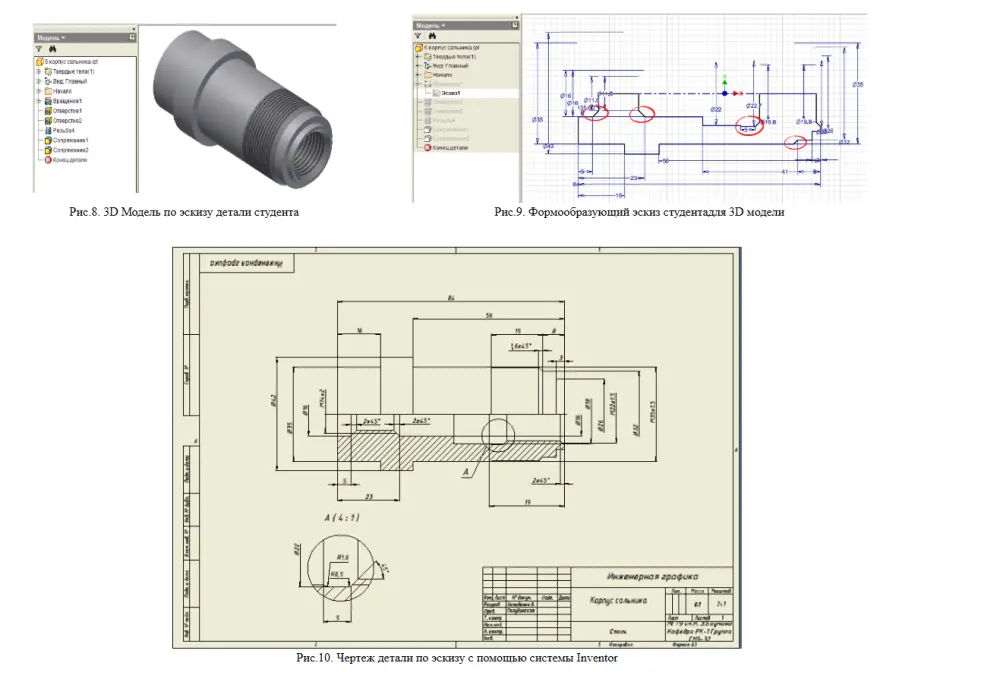
Task: Select the '6 корпус сальника.ipt' part icon
Action: tap(419, 48)
